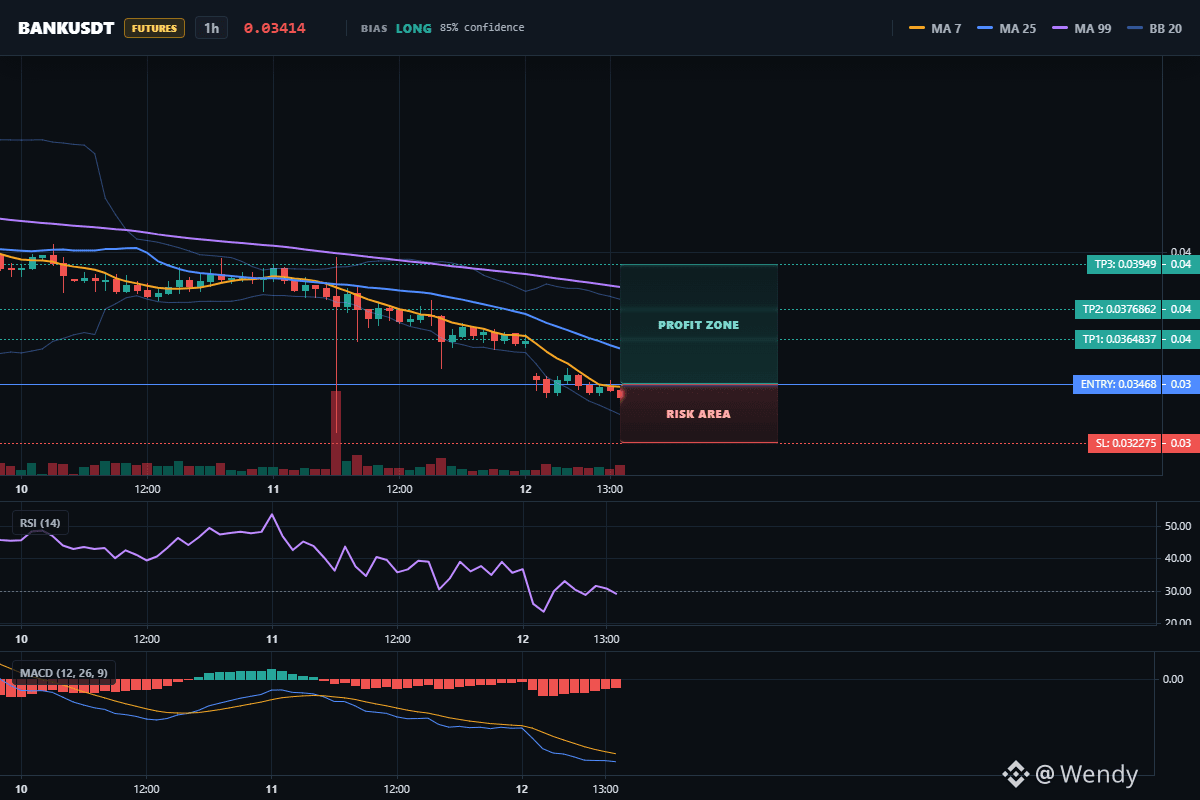Click the large red volume bar

(336, 433)
